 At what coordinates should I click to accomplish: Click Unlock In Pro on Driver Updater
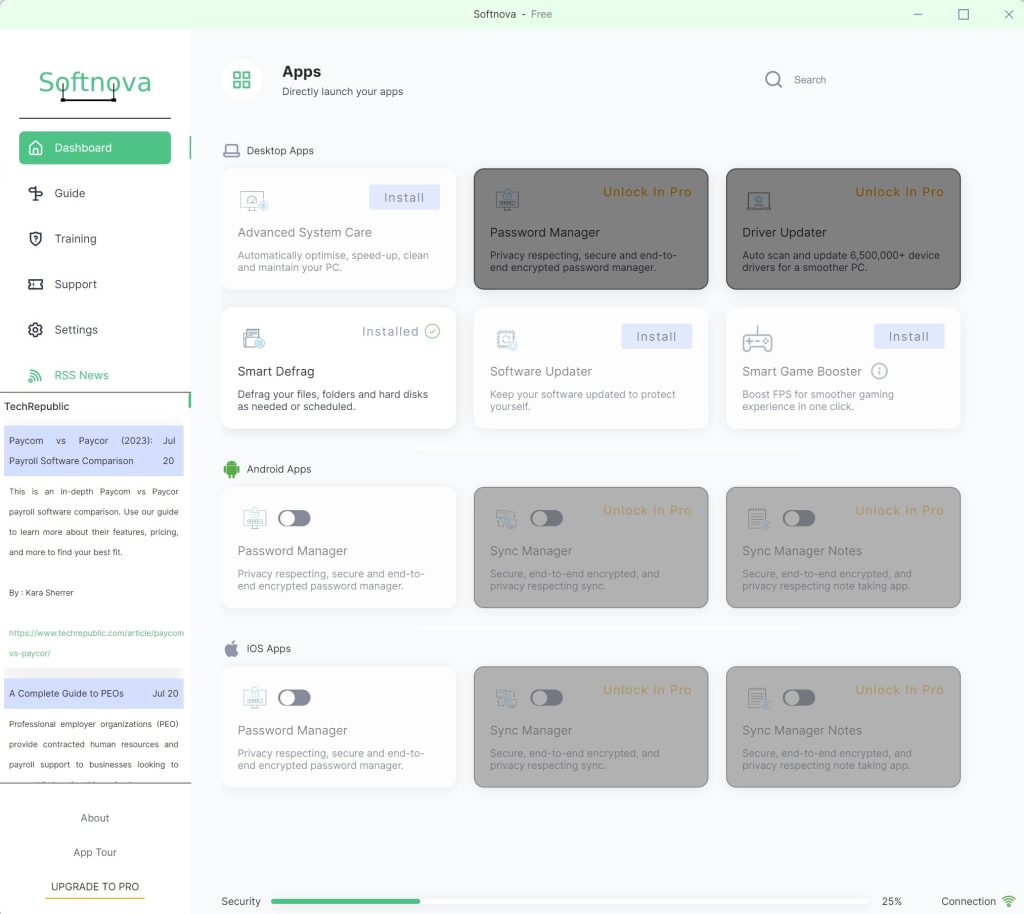point(899,192)
